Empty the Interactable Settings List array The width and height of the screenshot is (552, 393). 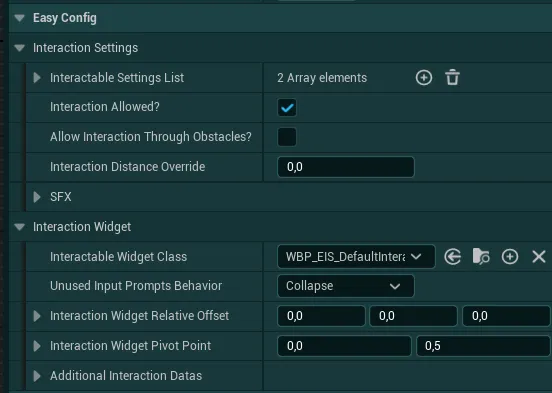click(x=452, y=77)
